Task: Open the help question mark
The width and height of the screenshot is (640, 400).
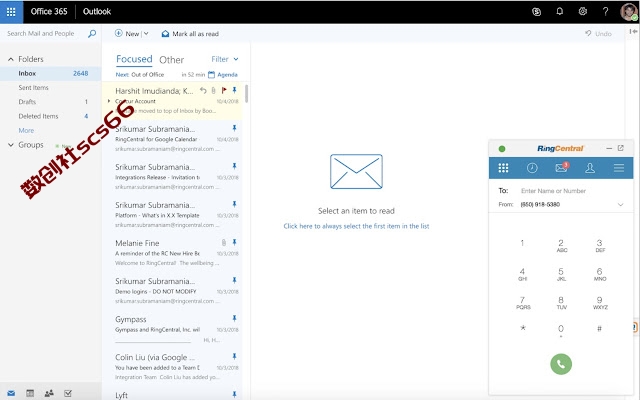Action: (x=605, y=11)
